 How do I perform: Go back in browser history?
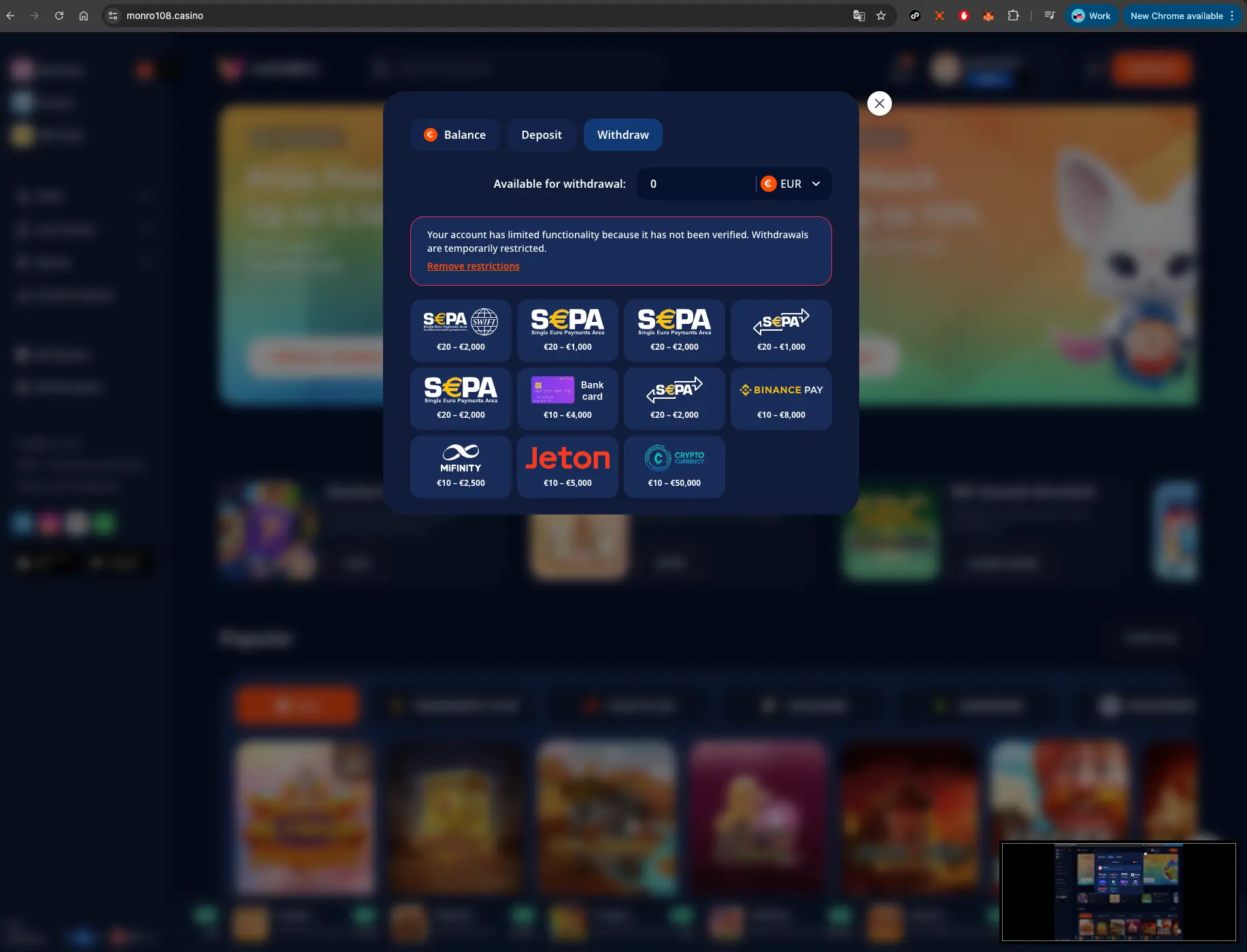(x=10, y=16)
